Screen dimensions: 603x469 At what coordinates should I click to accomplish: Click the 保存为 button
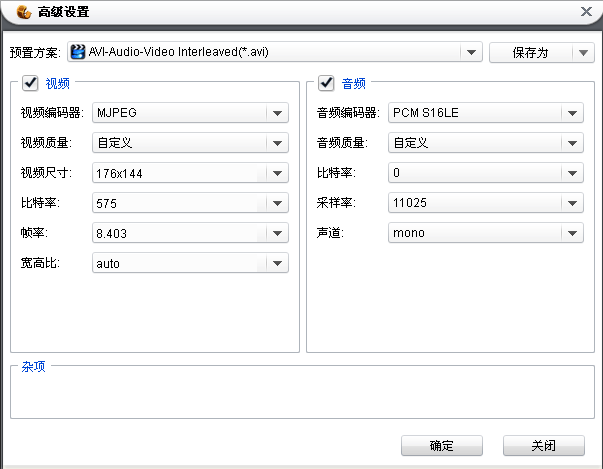tap(531, 53)
